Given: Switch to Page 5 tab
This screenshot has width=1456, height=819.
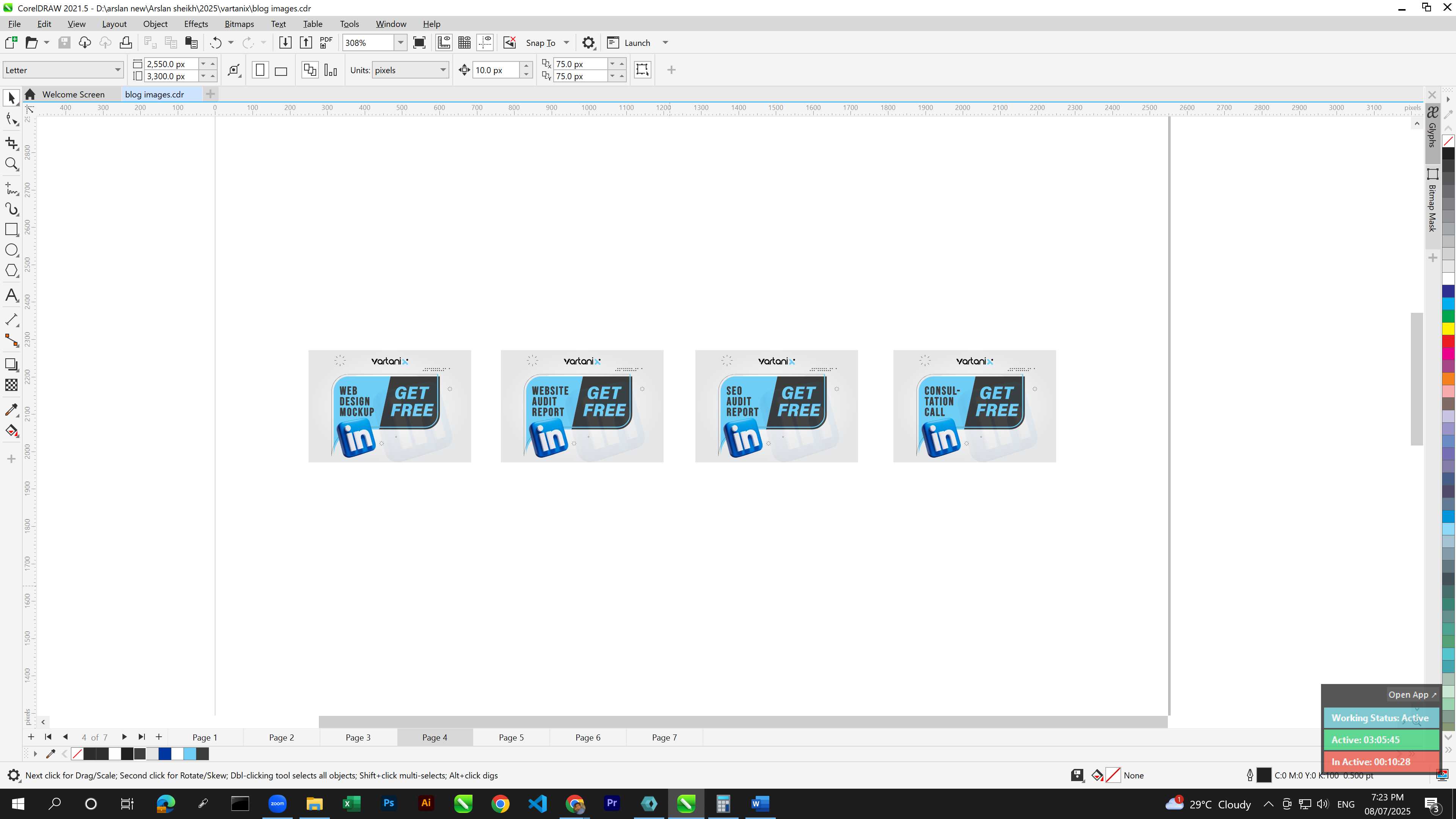Looking at the screenshot, I should (x=511, y=737).
